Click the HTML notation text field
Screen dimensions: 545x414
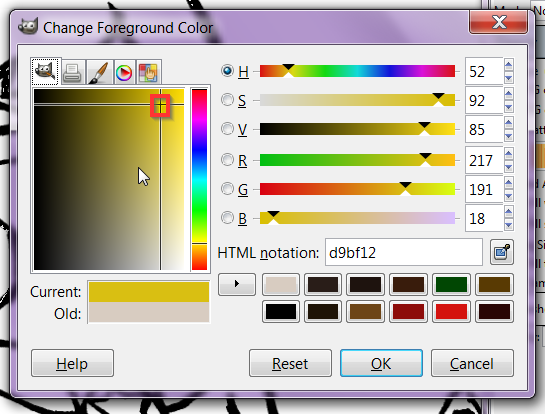pos(404,252)
